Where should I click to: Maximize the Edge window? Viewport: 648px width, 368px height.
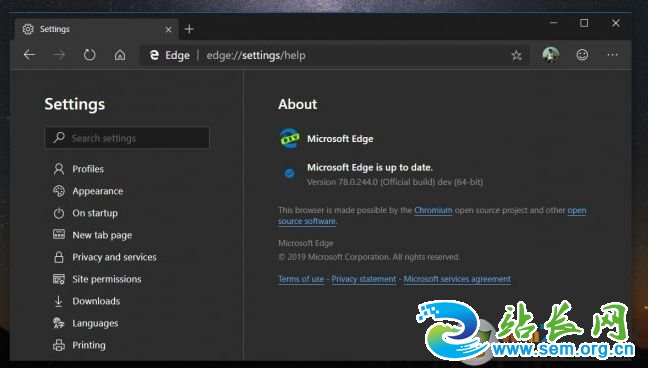click(x=584, y=23)
